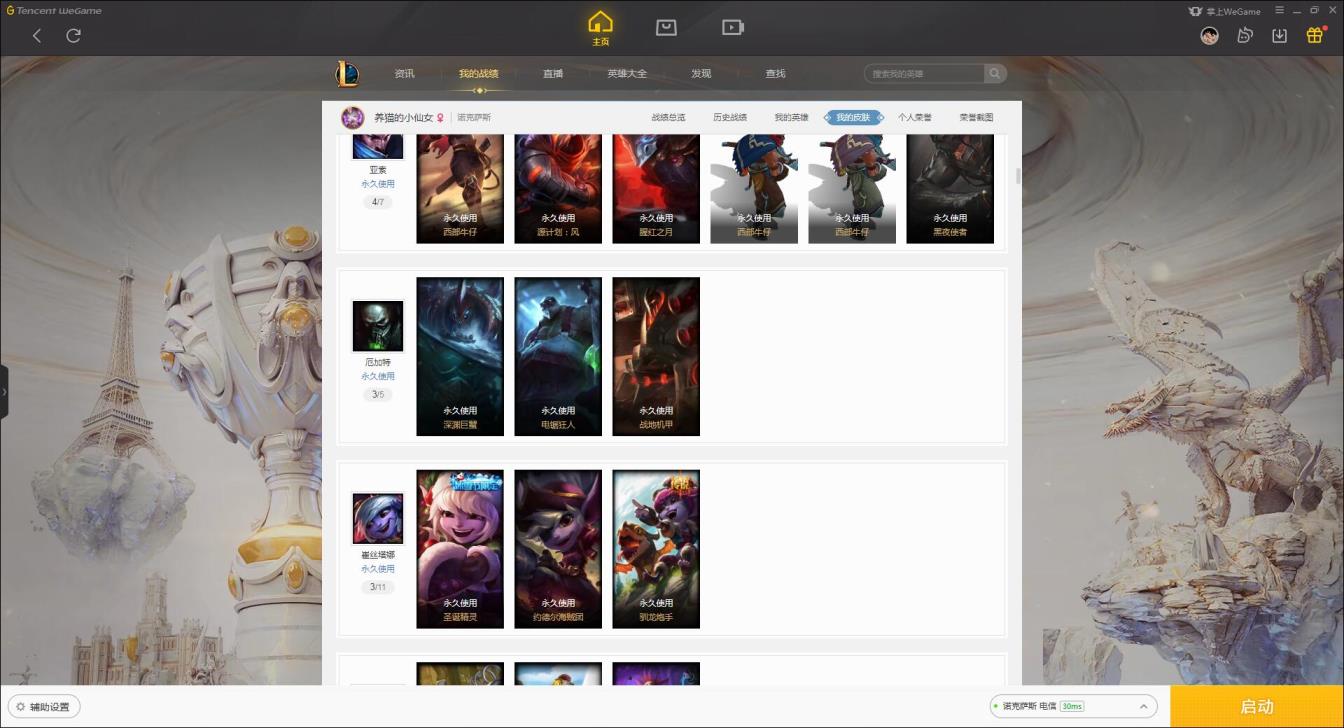The width and height of the screenshot is (1344, 728).
Task: Open the 黑夜使者 skin card
Action: (x=950, y=189)
